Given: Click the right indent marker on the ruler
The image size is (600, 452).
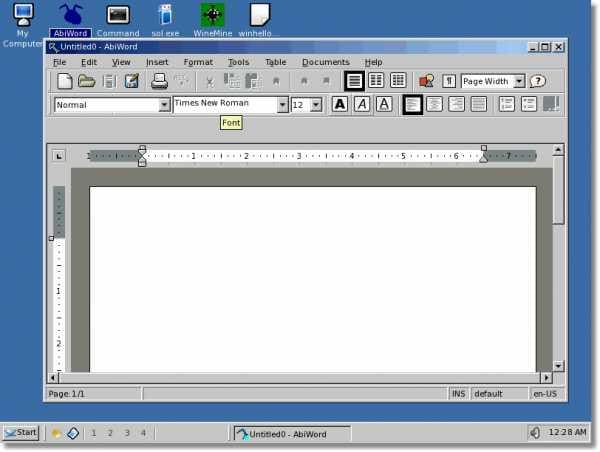Looking at the screenshot, I should (484, 157).
